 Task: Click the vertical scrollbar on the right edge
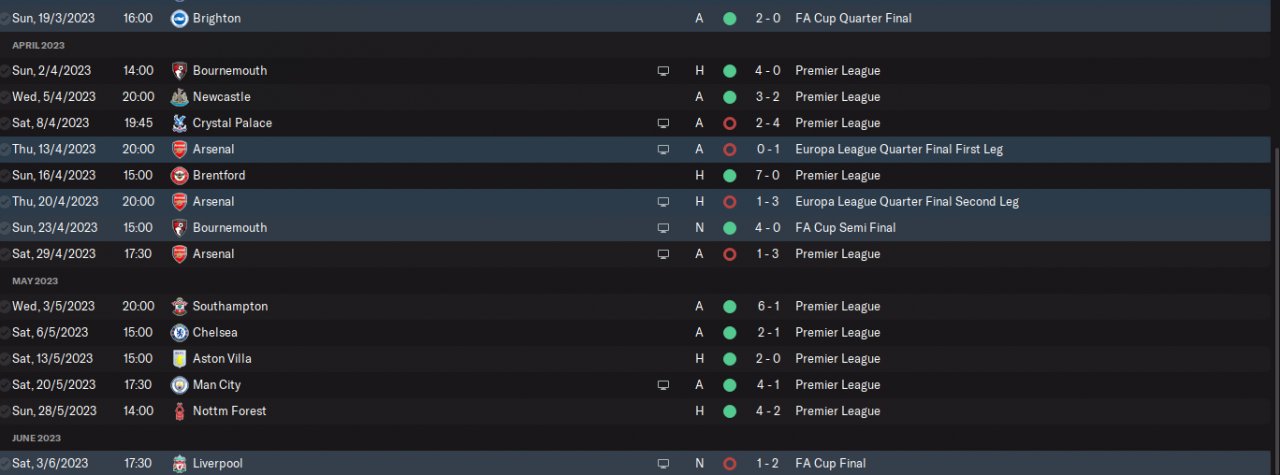click(x=1276, y=300)
